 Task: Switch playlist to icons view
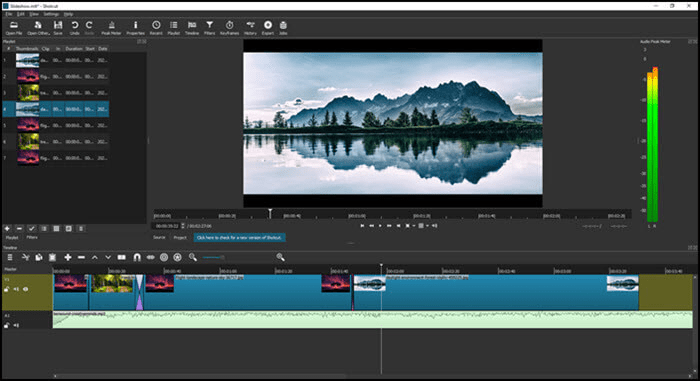tap(68, 229)
